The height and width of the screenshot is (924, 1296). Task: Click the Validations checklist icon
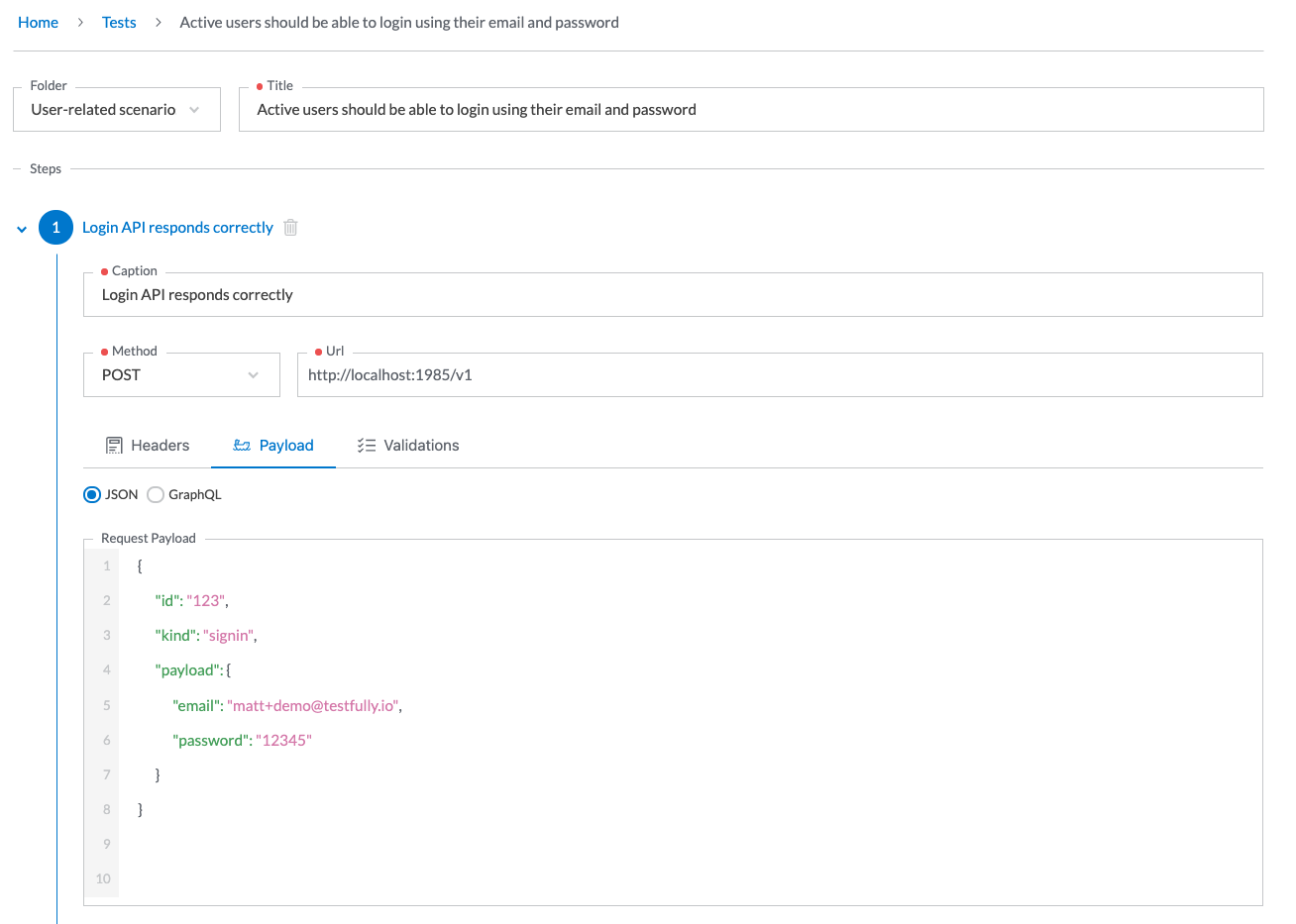[367, 446]
